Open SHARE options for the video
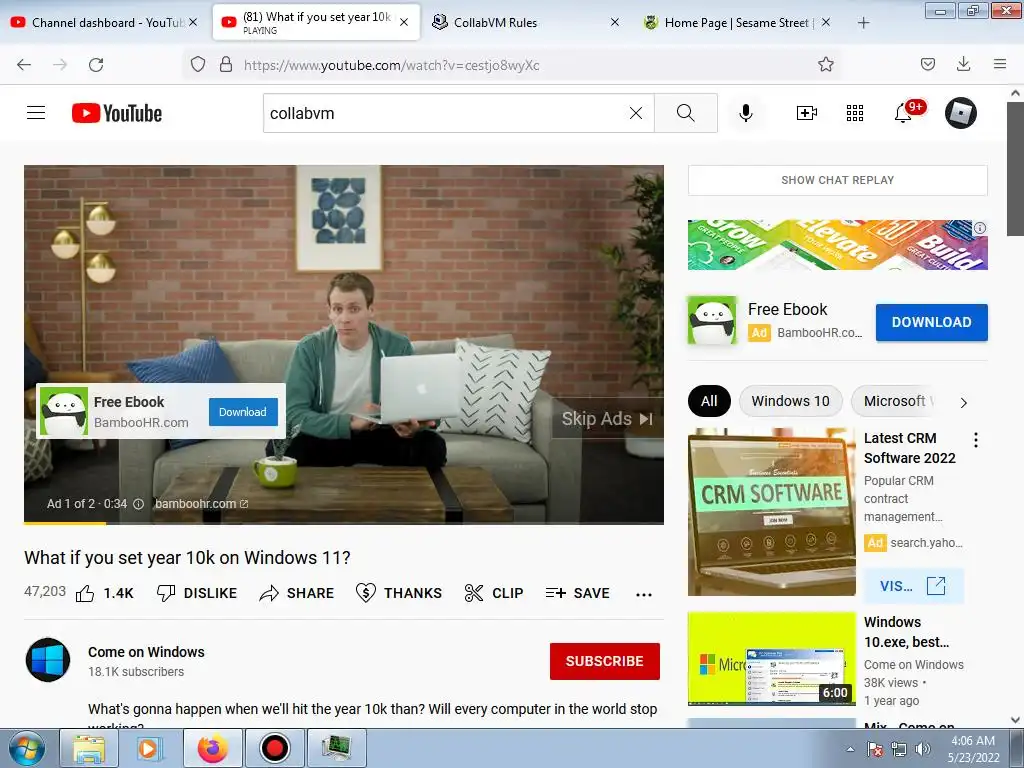 [296, 593]
